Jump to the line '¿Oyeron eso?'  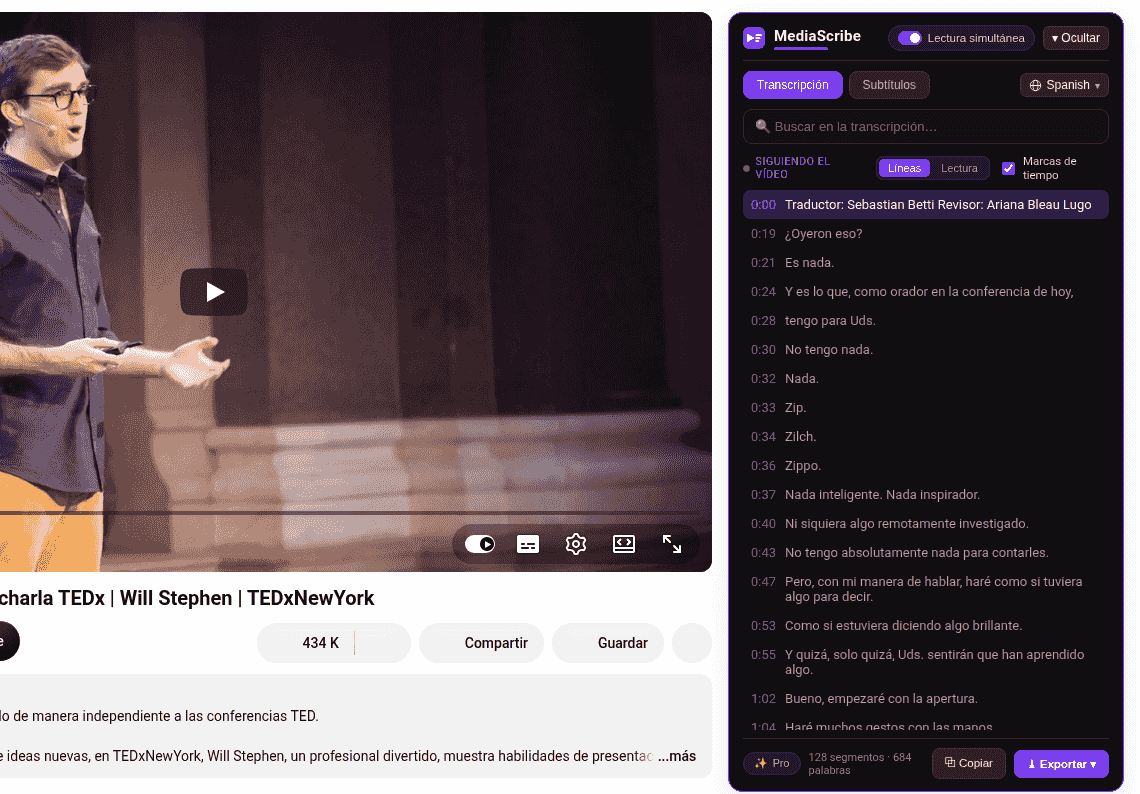pos(926,233)
